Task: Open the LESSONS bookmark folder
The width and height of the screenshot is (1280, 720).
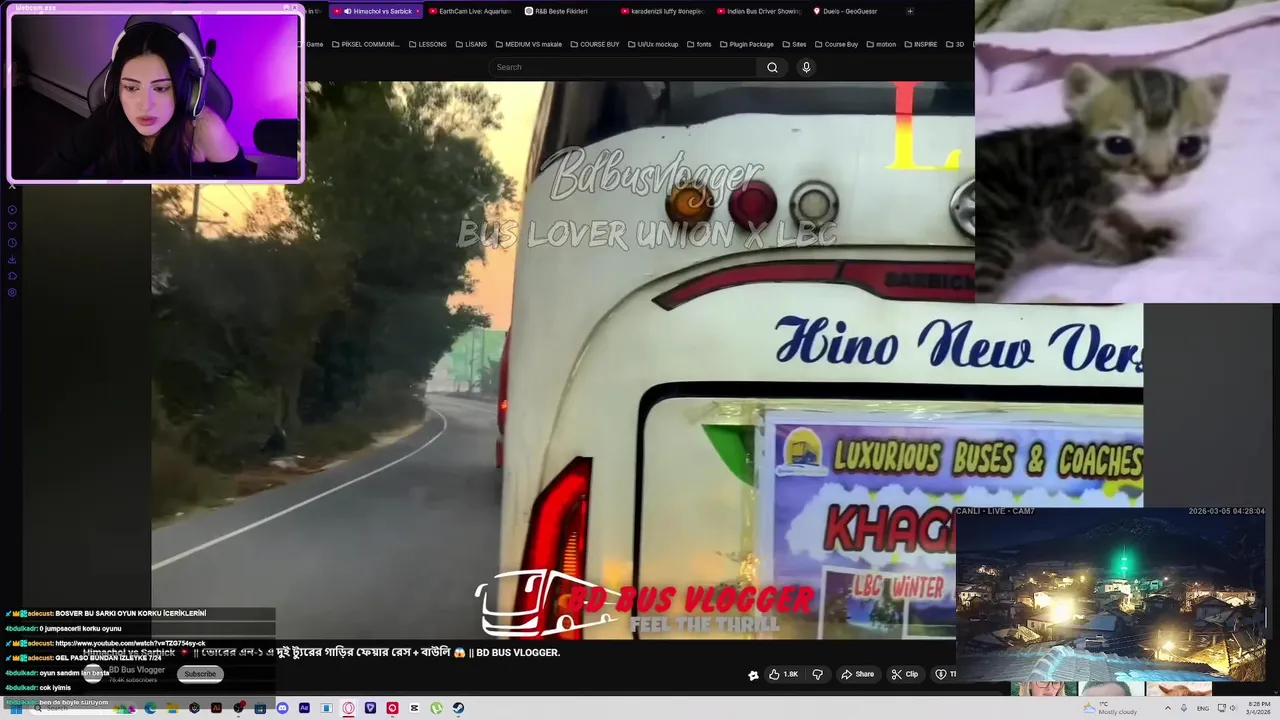Action: [428, 44]
